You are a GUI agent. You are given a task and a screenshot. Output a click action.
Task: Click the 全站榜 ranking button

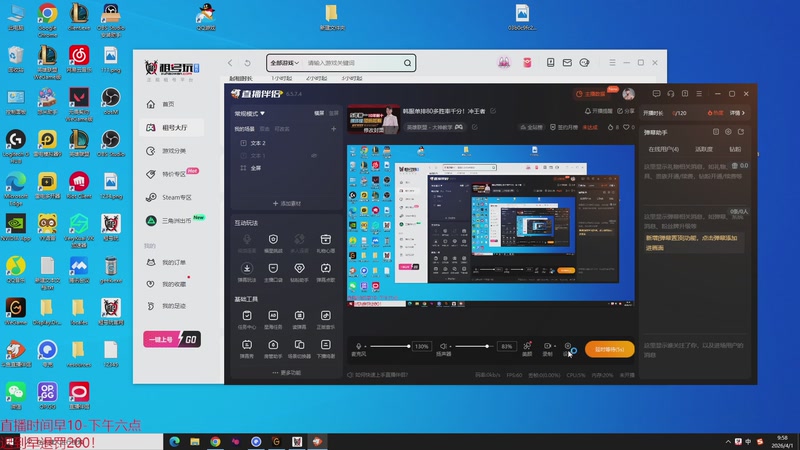point(531,127)
